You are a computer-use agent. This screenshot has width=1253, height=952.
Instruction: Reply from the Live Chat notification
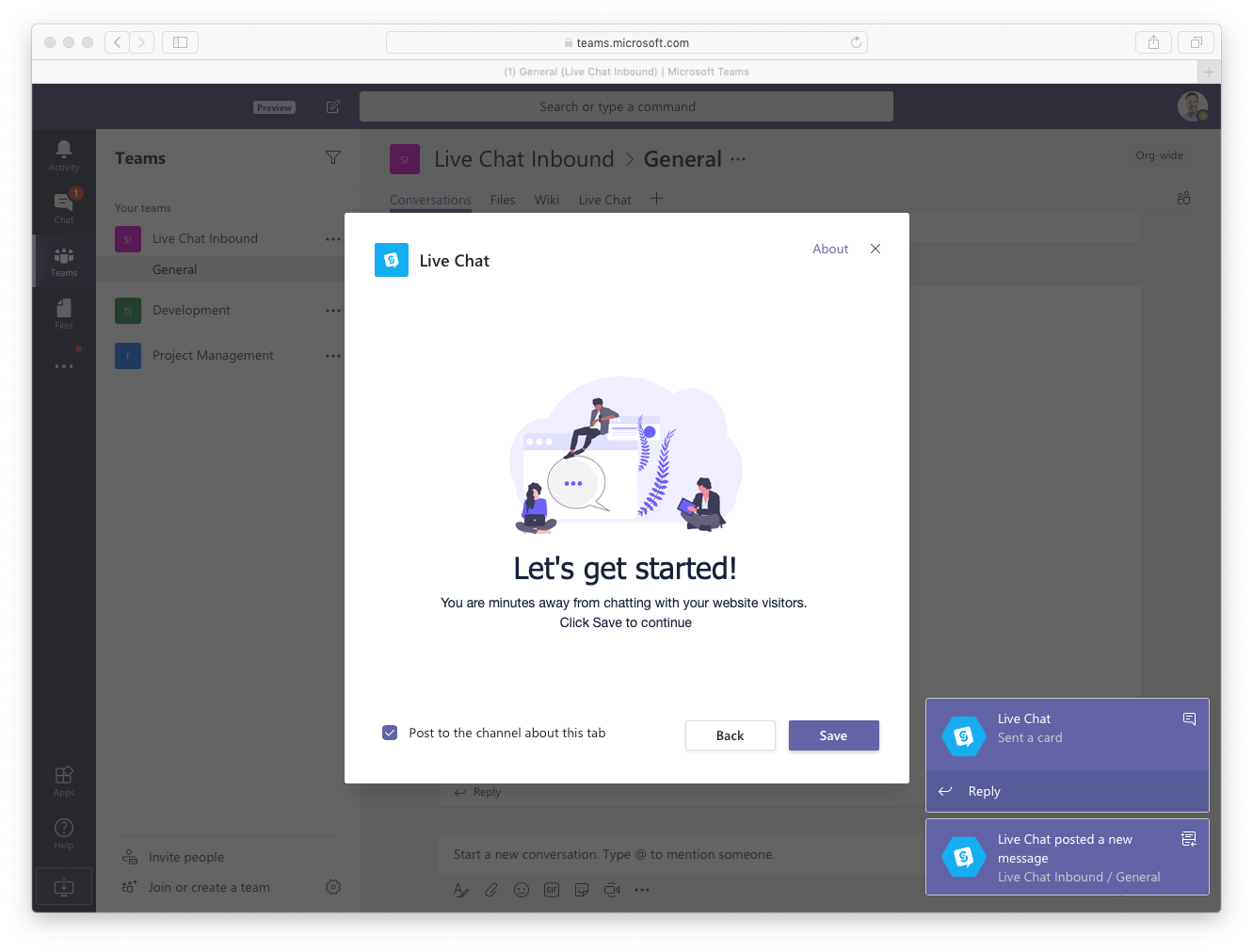1068,791
